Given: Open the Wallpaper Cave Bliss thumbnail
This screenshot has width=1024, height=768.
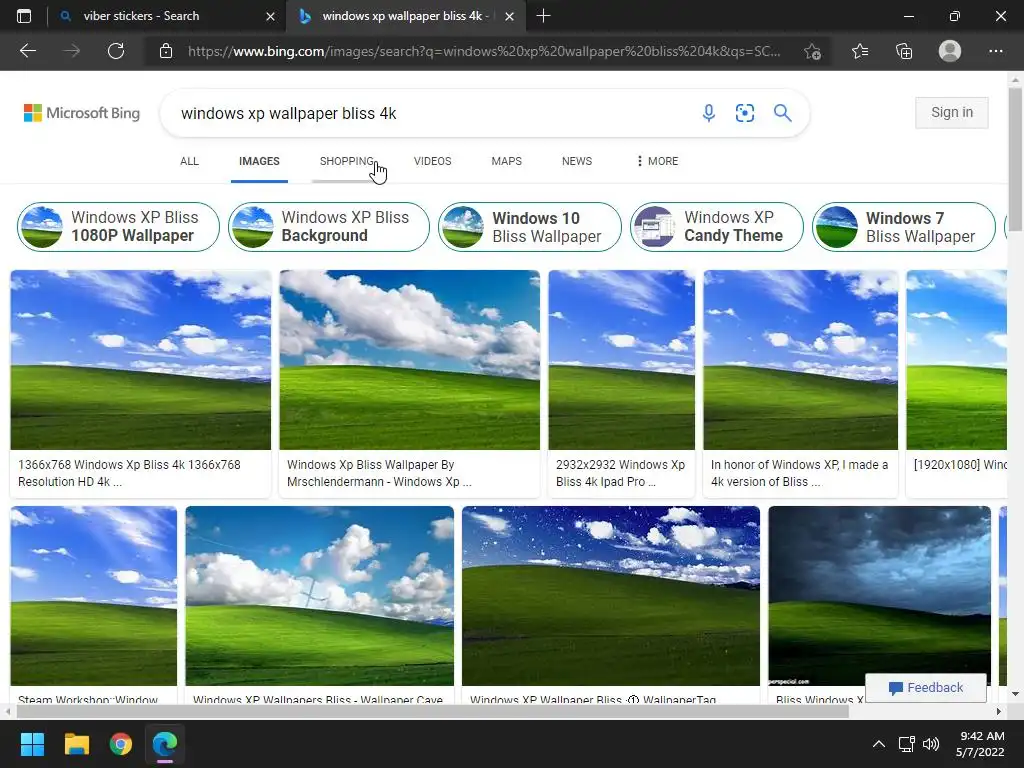Looking at the screenshot, I should (319, 596).
